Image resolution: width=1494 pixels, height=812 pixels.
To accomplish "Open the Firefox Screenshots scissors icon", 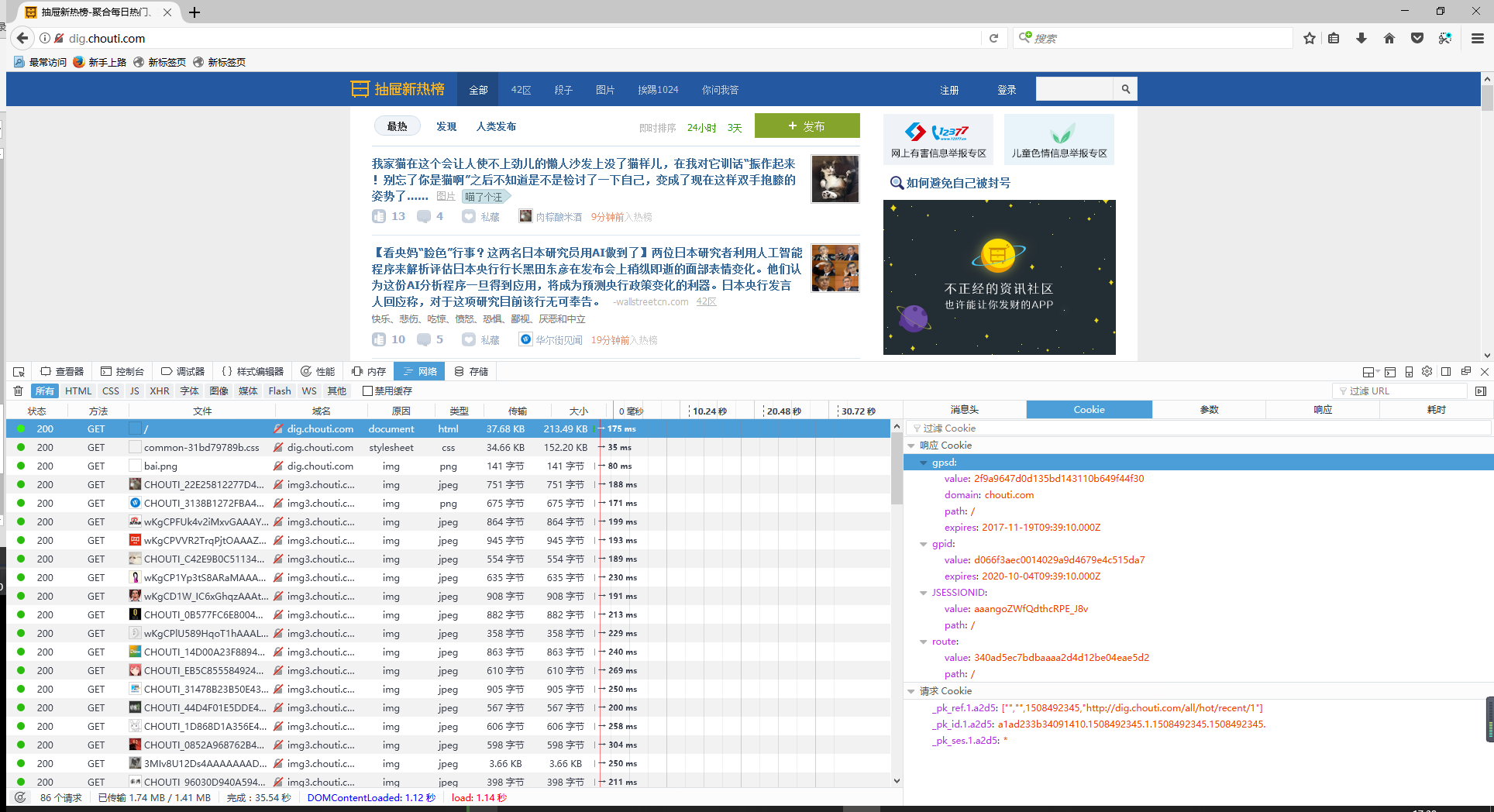I will pos(1445,38).
